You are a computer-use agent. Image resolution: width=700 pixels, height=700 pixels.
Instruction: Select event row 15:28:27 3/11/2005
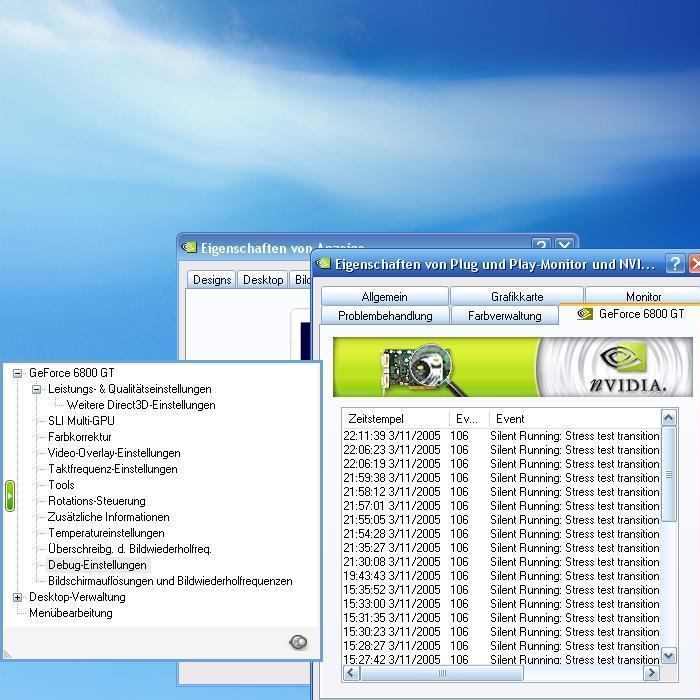click(501, 646)
